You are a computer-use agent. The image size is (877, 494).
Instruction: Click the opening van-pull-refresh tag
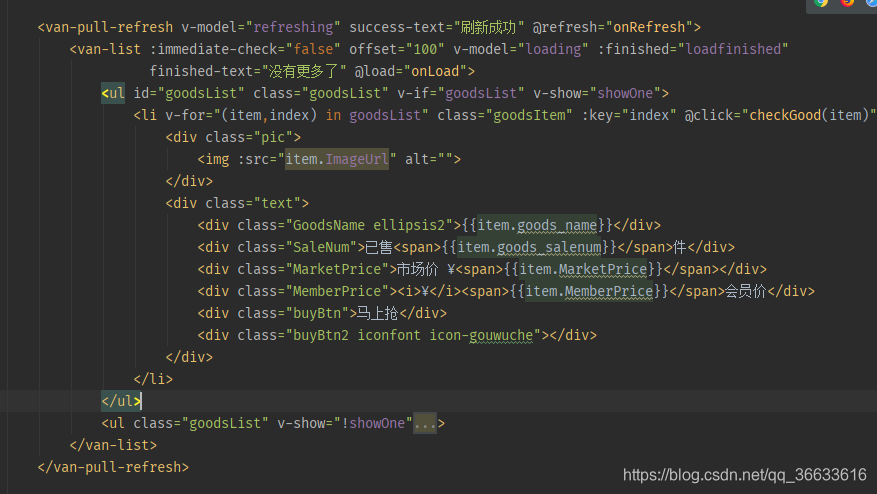click(105, 27)
